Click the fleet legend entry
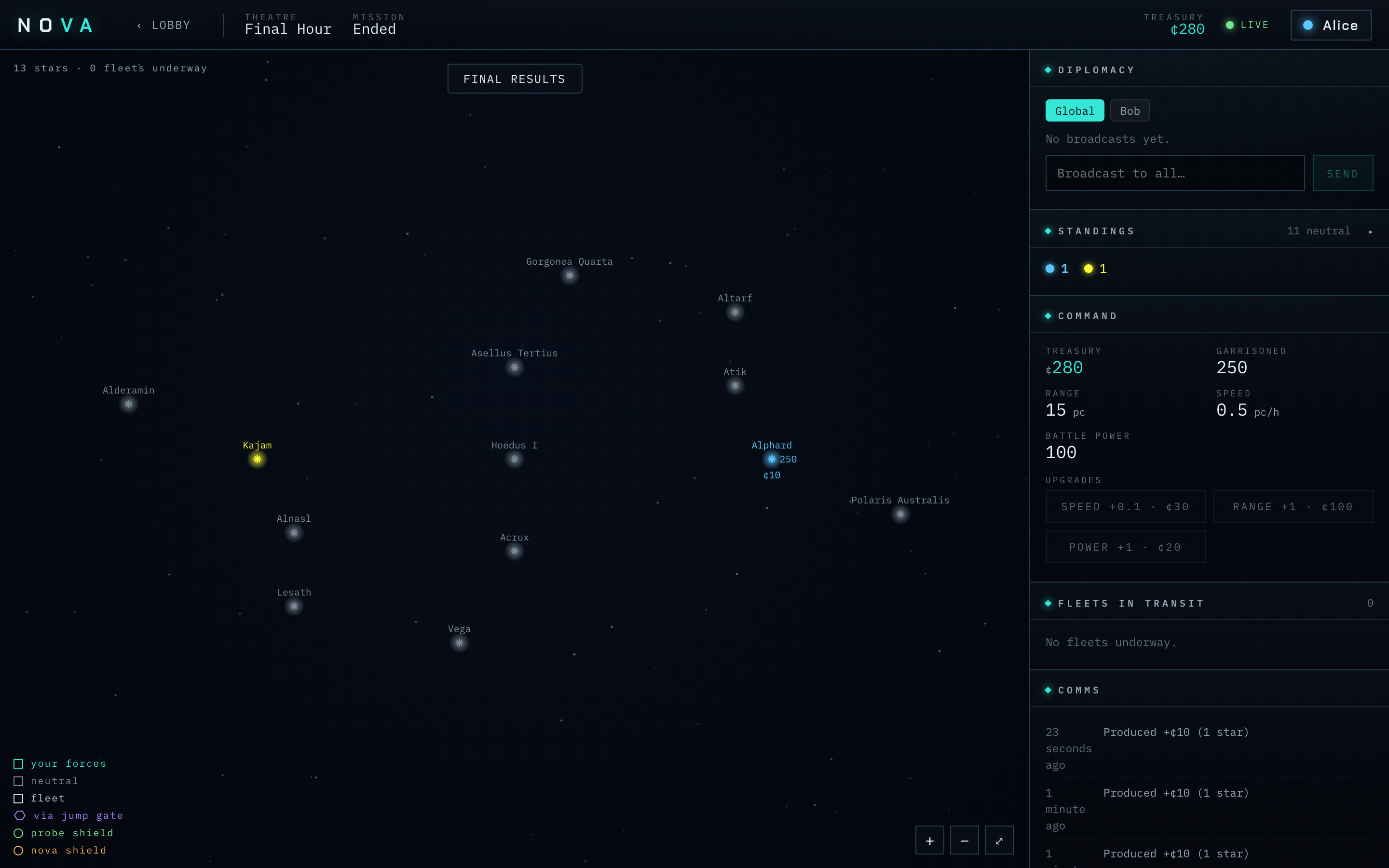 click(39, 799)
